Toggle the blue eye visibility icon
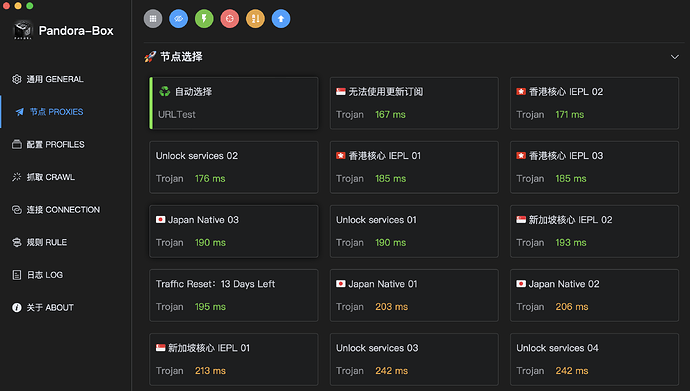 (178, 19)
